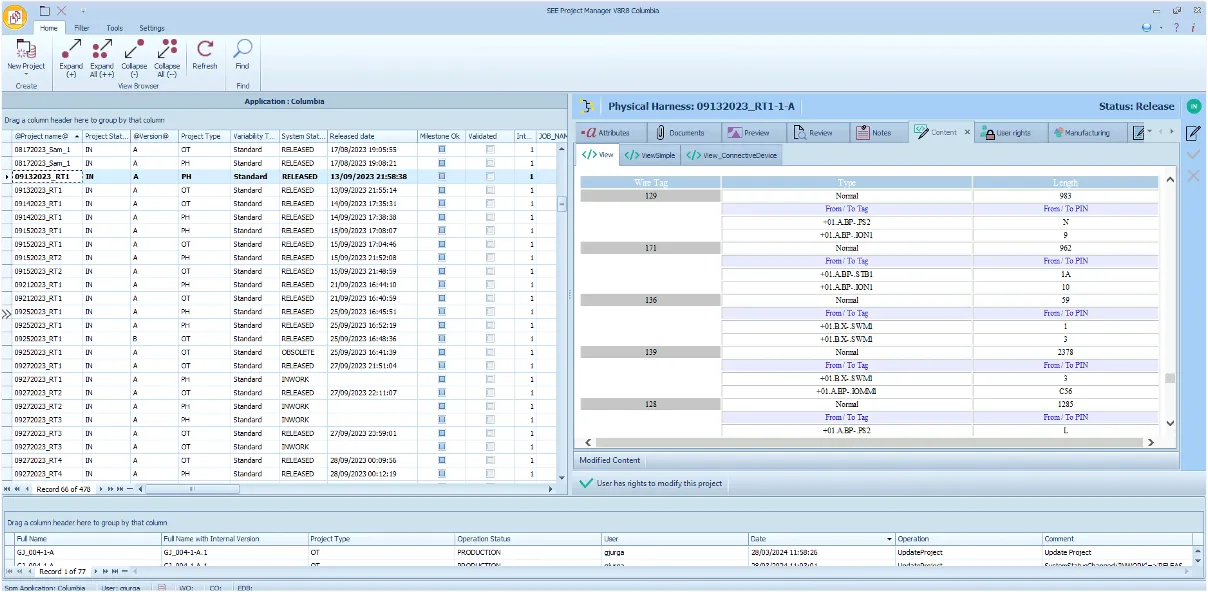Tick Validated checkbox for selected 09132023_RT1 row
This screenshot has height=592, width=1208.
tap(490, 176)
